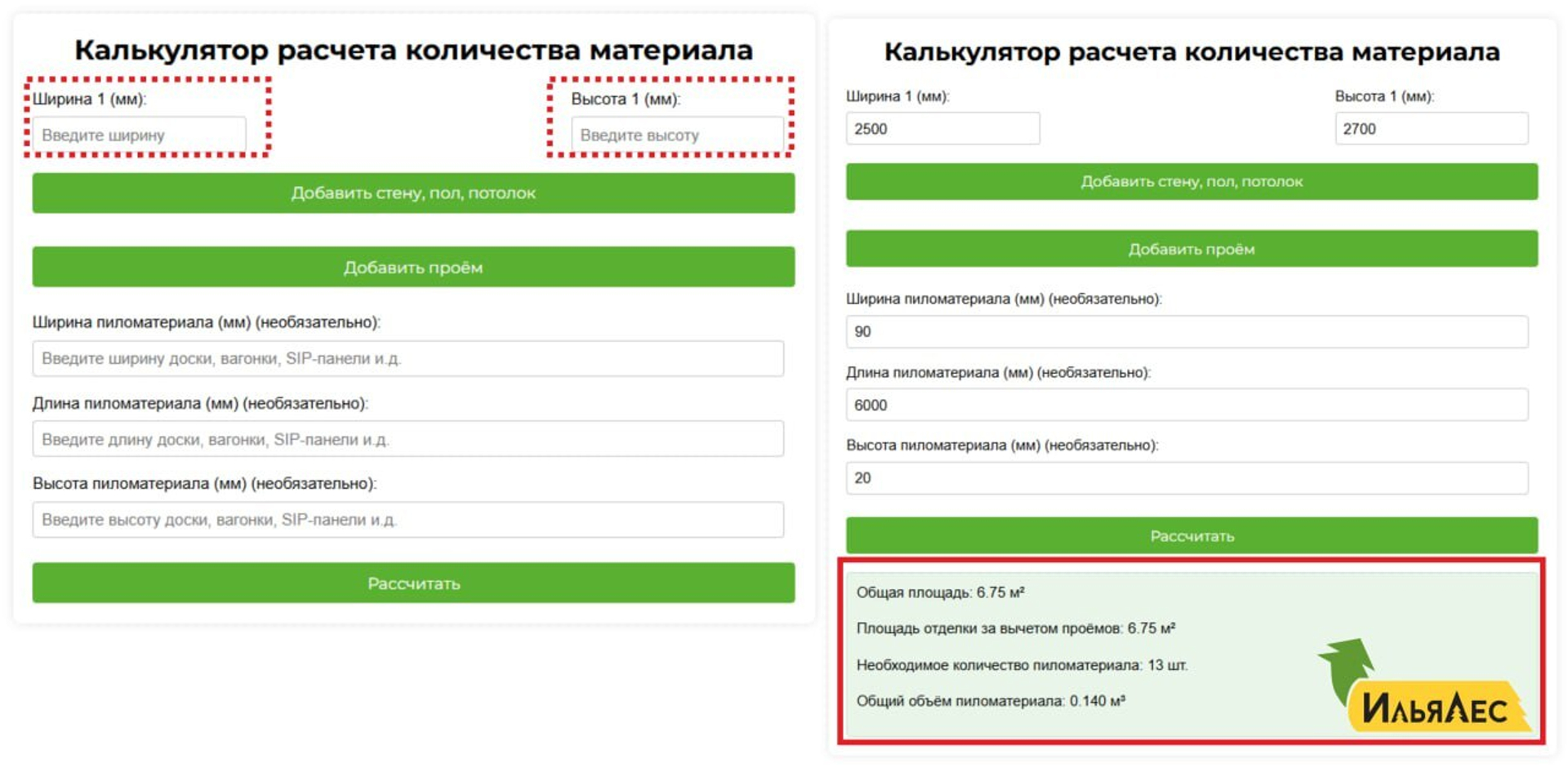Viewport: 1568px width, 768px height.
Task: Click 'Высота 1 (мм):' label in left calculator
Action: tap(626, 99)
